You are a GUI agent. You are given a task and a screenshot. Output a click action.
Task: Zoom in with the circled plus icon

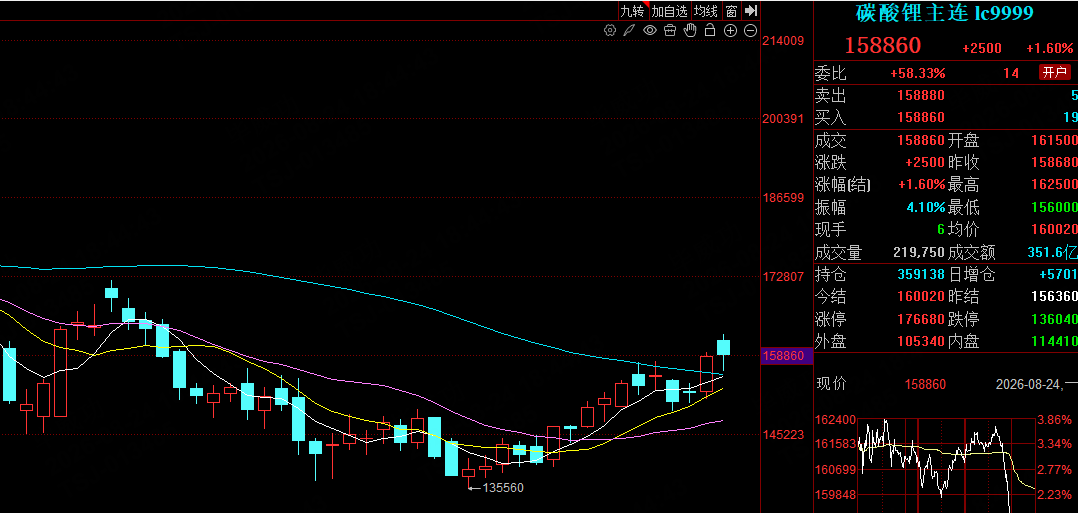730,30
